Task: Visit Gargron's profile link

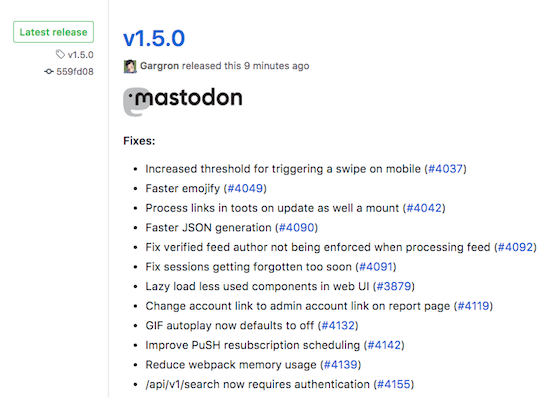Action: point(159,66)
